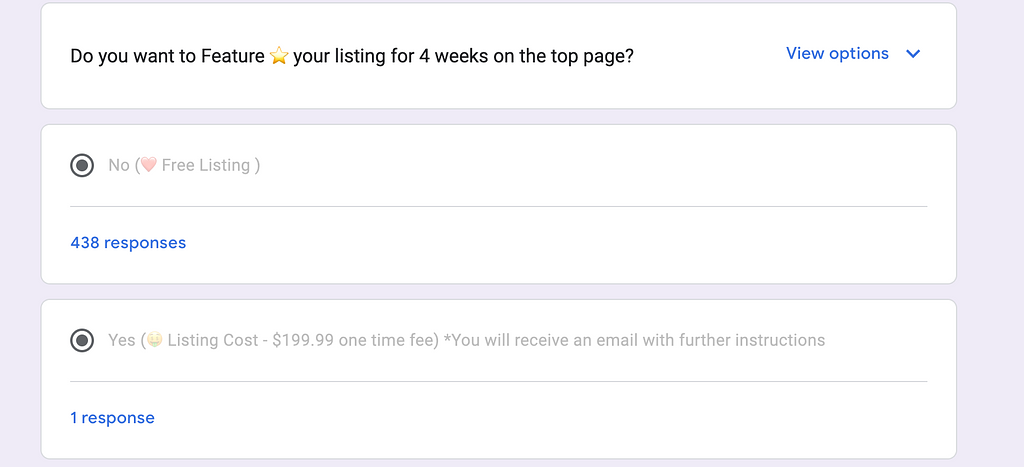Click the "Do you want to Feature" question text
Image resolution: width=1024 pixels, height=467 pixels.
[167, 56]
